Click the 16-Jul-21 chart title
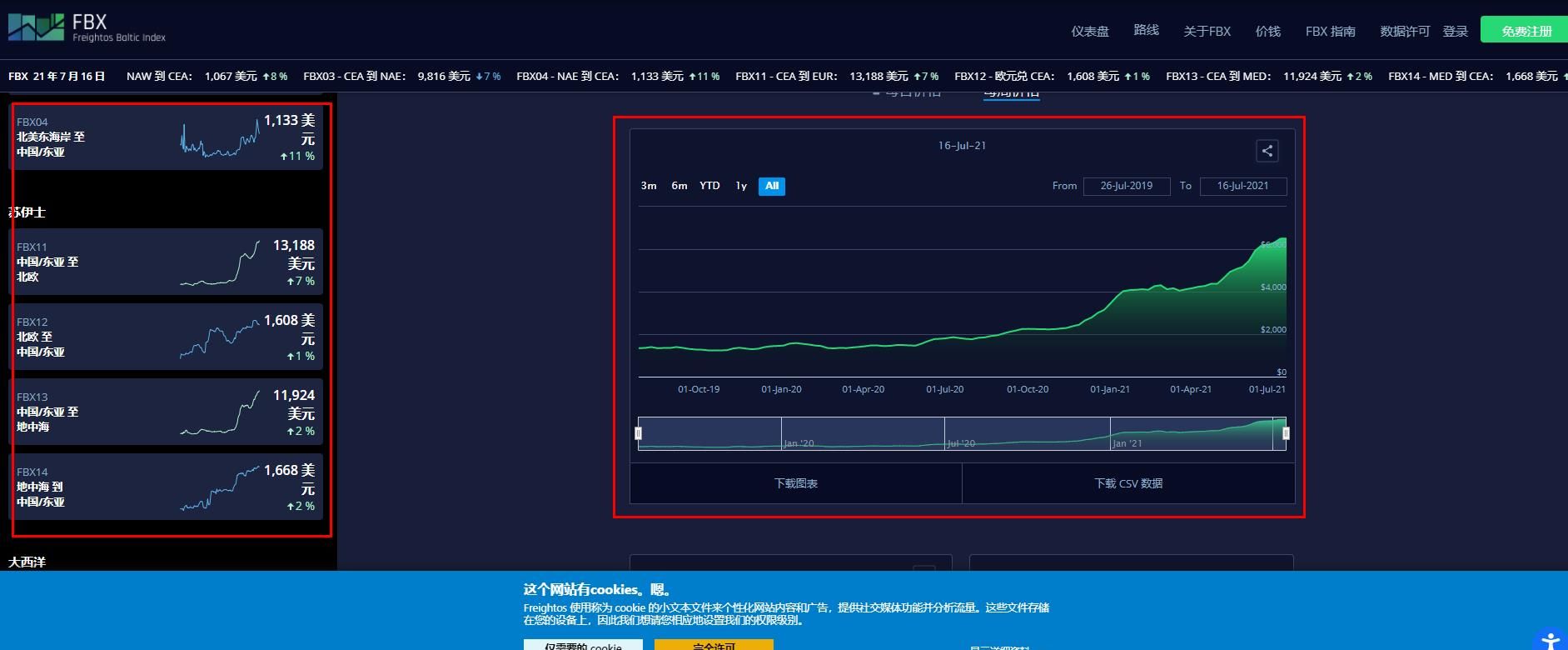1568x650 pixels. coord(962,146)
